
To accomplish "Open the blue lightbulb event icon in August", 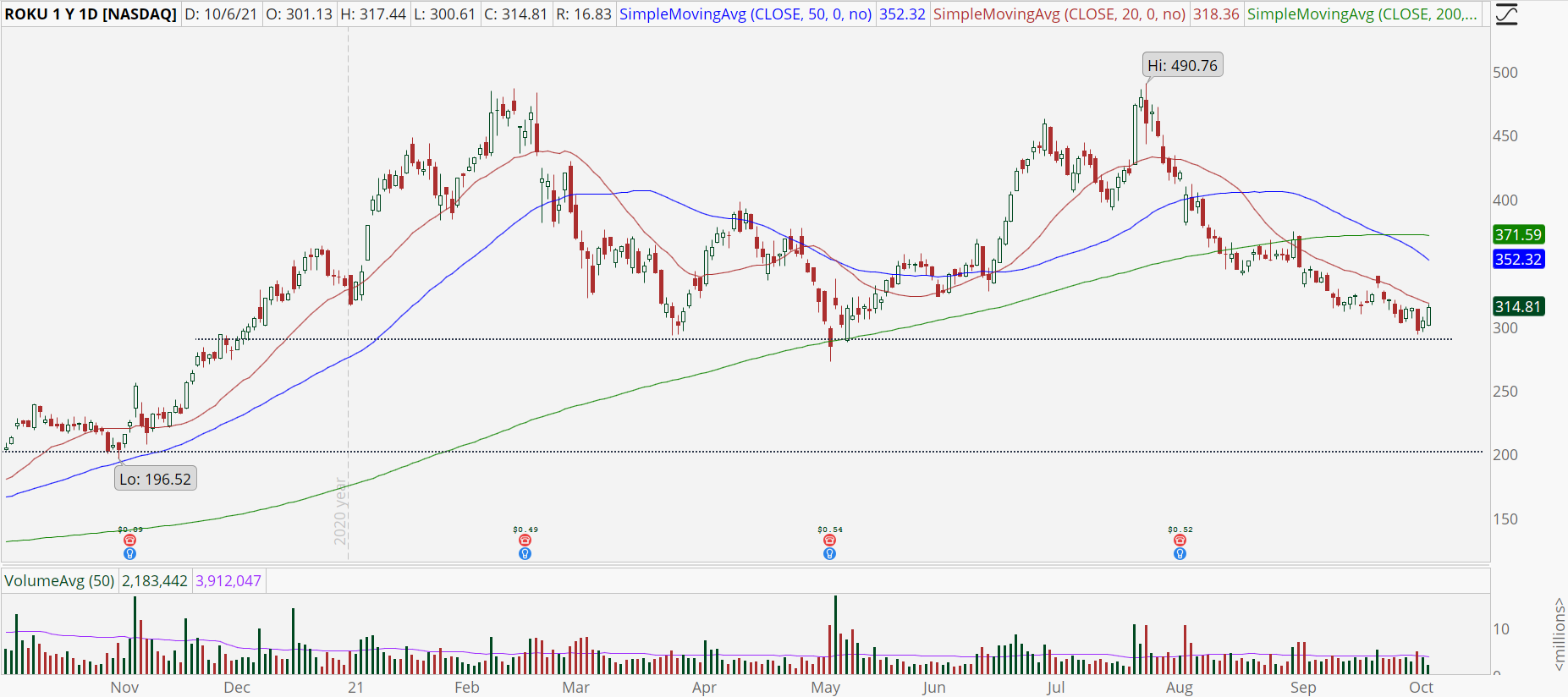I will [x=1180, y=554].
